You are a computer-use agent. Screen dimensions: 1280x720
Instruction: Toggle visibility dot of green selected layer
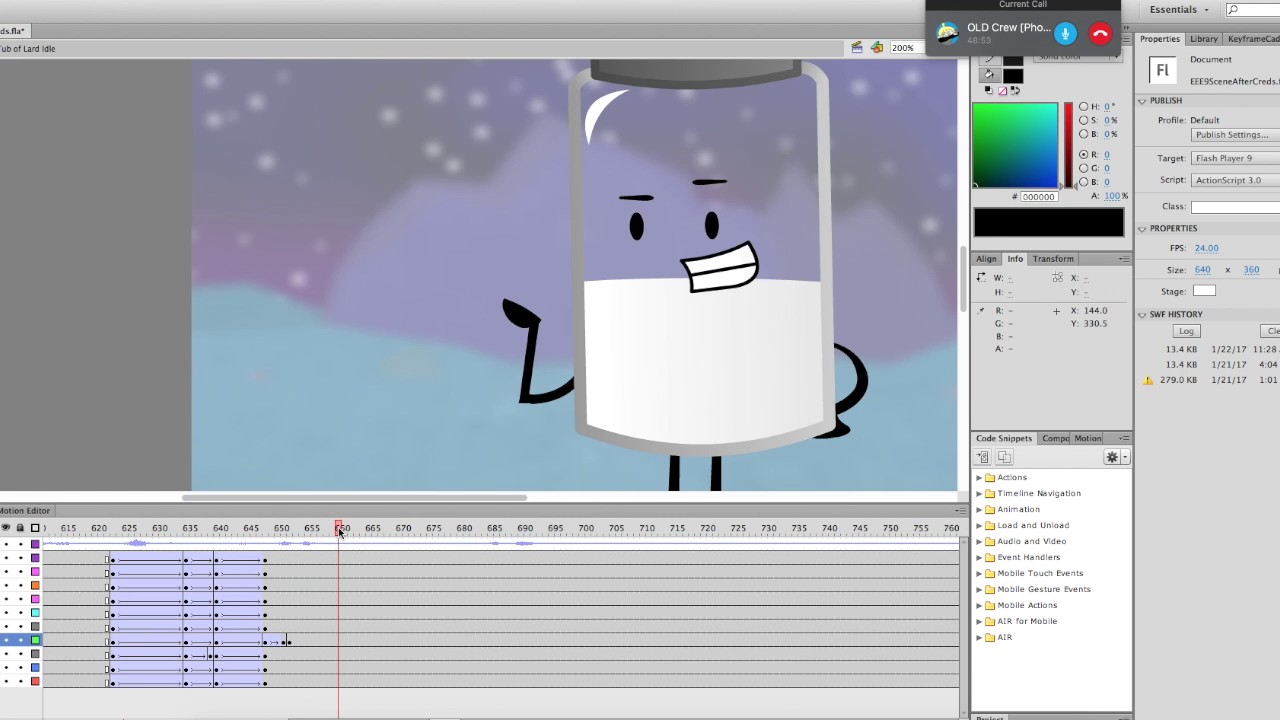pyautogui.click(x=6, y=640)
